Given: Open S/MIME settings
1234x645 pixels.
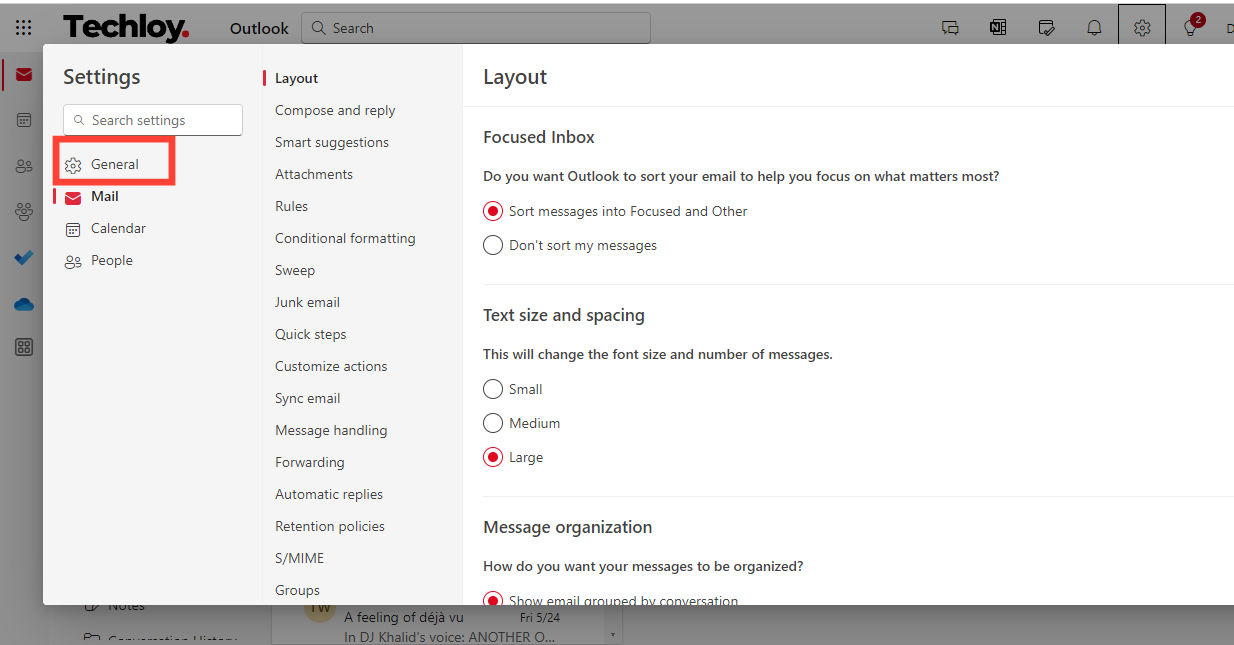Looking at the screenshot, I should coord(300,558).
